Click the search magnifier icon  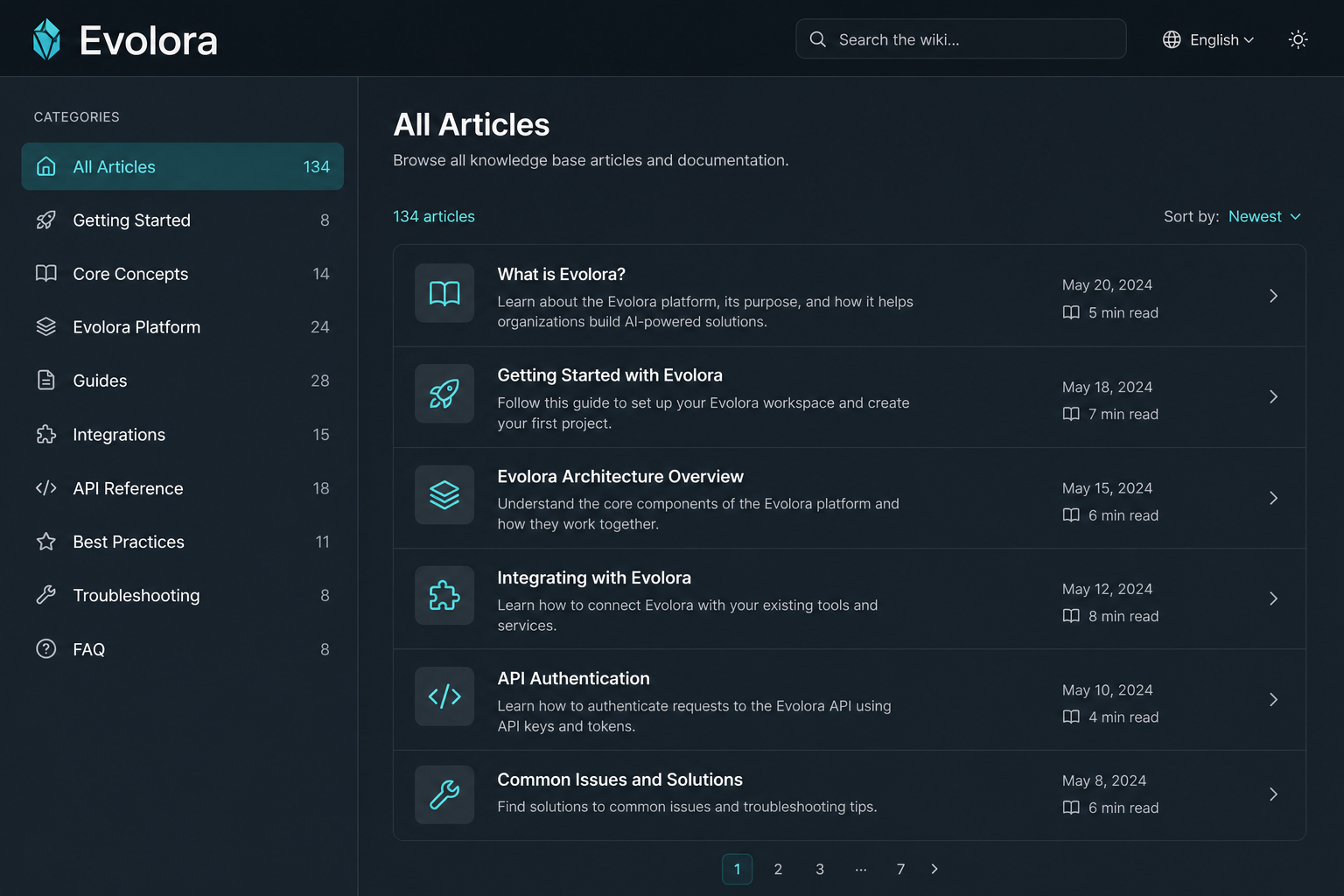click(817, 39)
